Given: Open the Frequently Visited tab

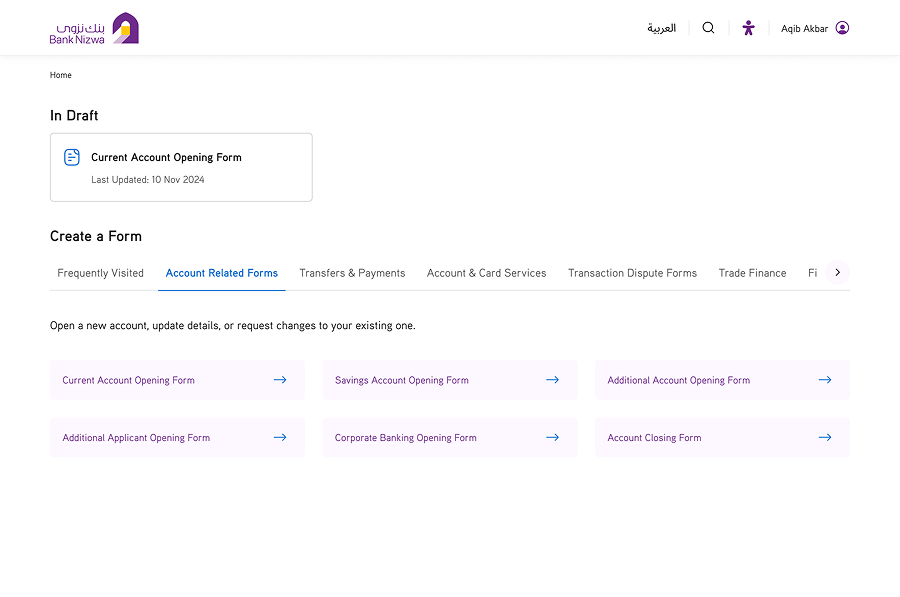Looking at the screenshot, I should click(101, 273).
